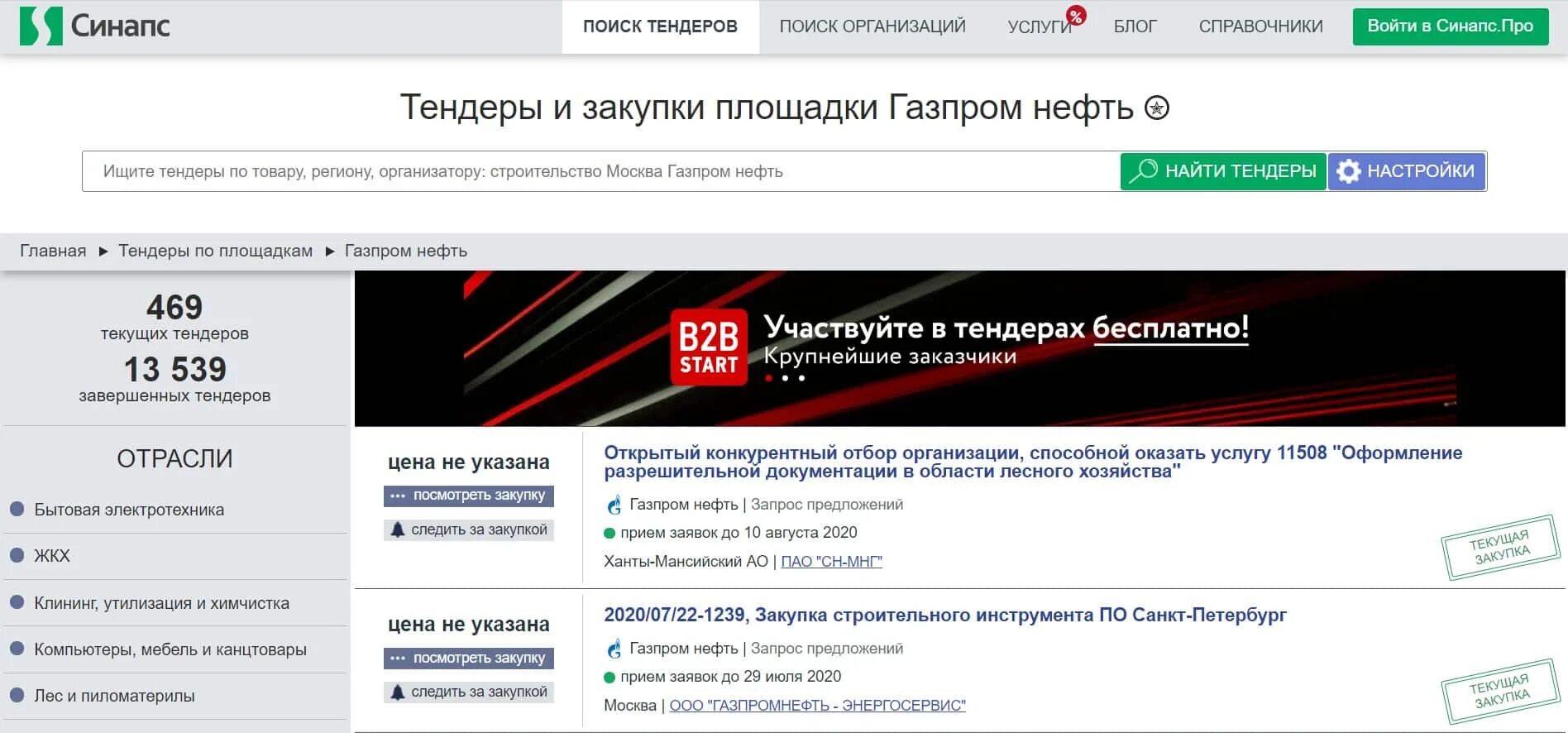Focus the tender search input field
The width and height of the screenshot is (1568, 733).
coord(601,171)
